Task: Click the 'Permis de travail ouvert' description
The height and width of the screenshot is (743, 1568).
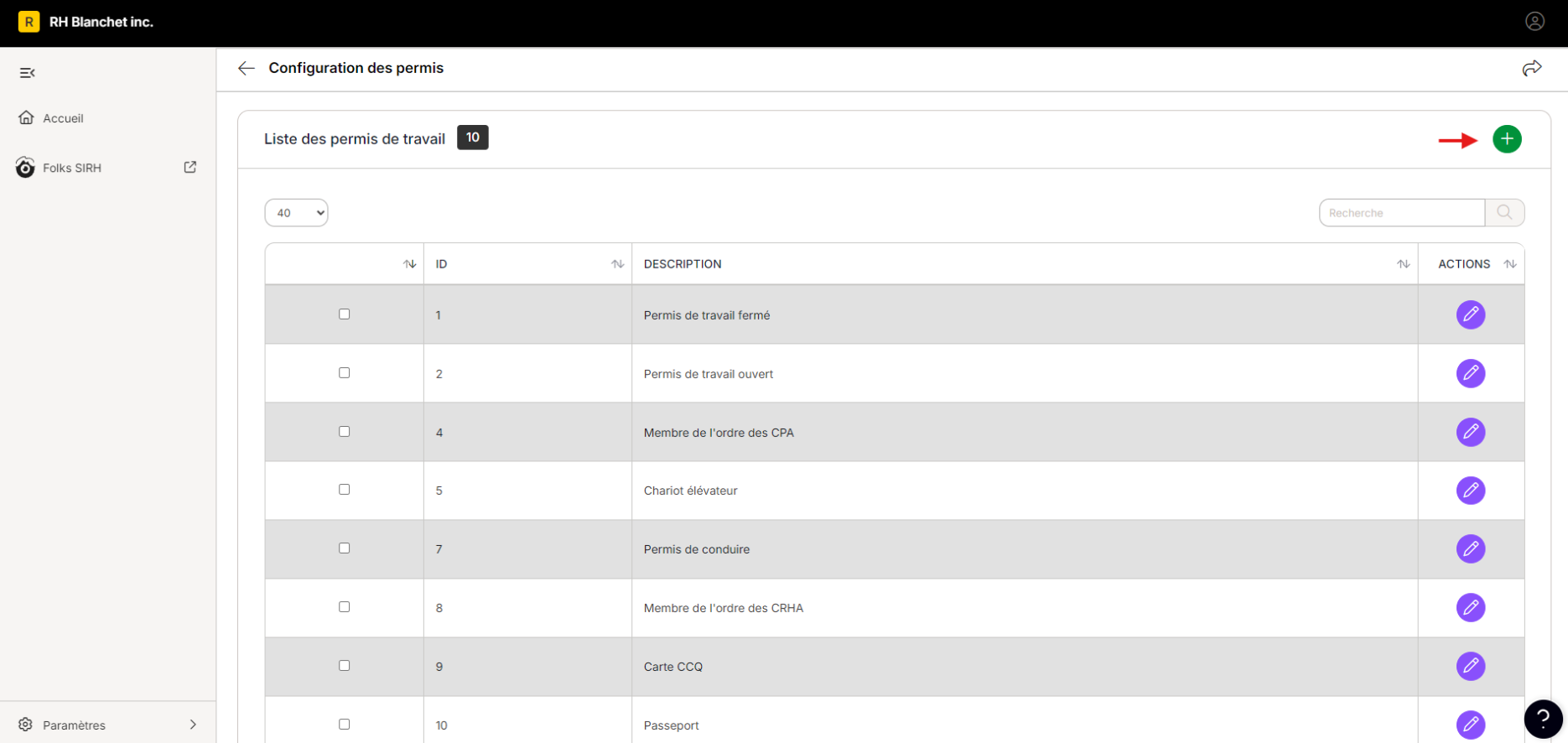Action: pos(709,374)
